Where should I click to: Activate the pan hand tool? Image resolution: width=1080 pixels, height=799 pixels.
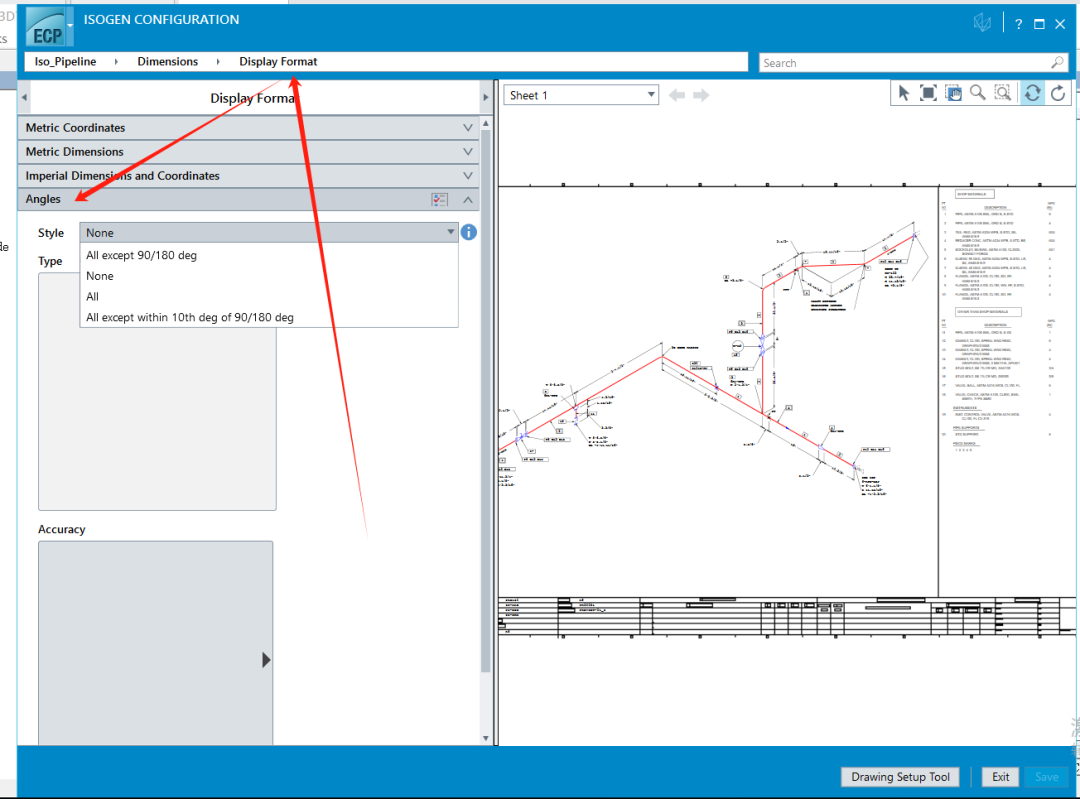953,93
